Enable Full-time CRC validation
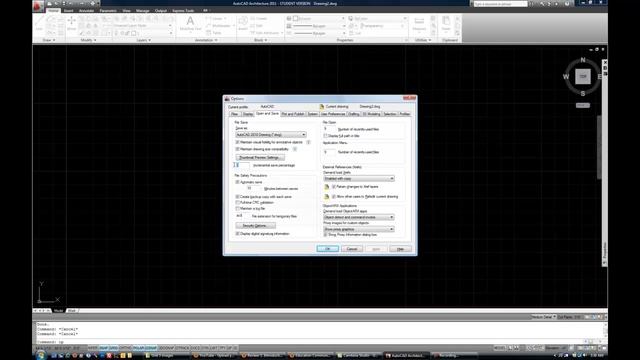 (238, 202)
